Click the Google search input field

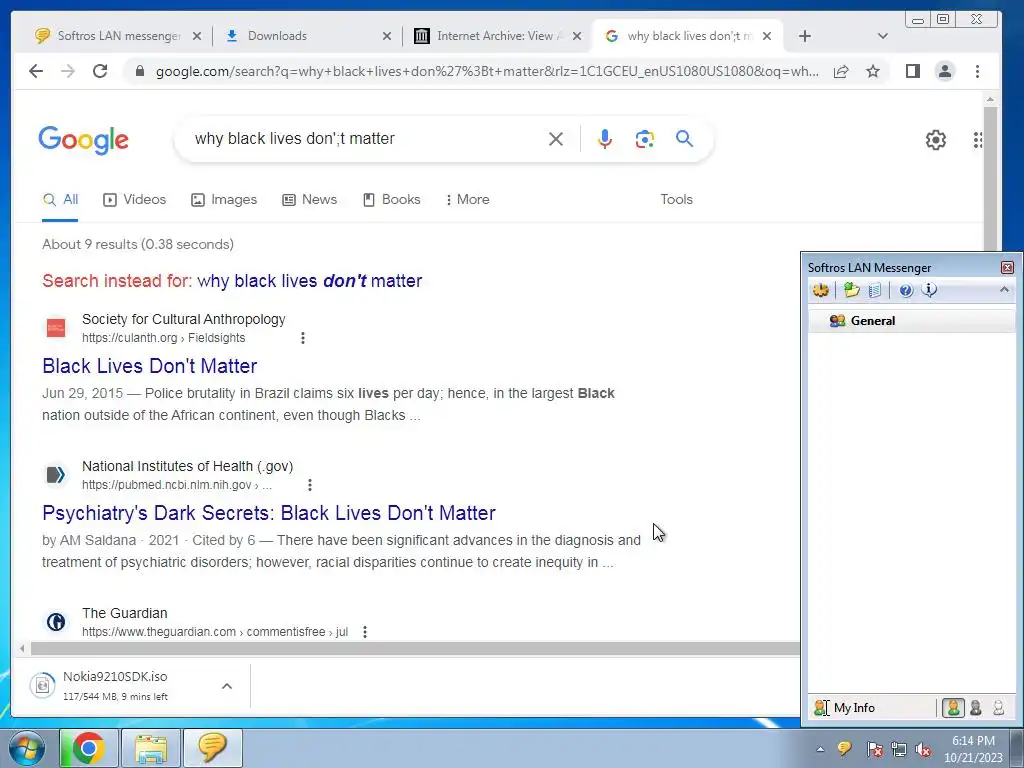(x=366, y=138)
